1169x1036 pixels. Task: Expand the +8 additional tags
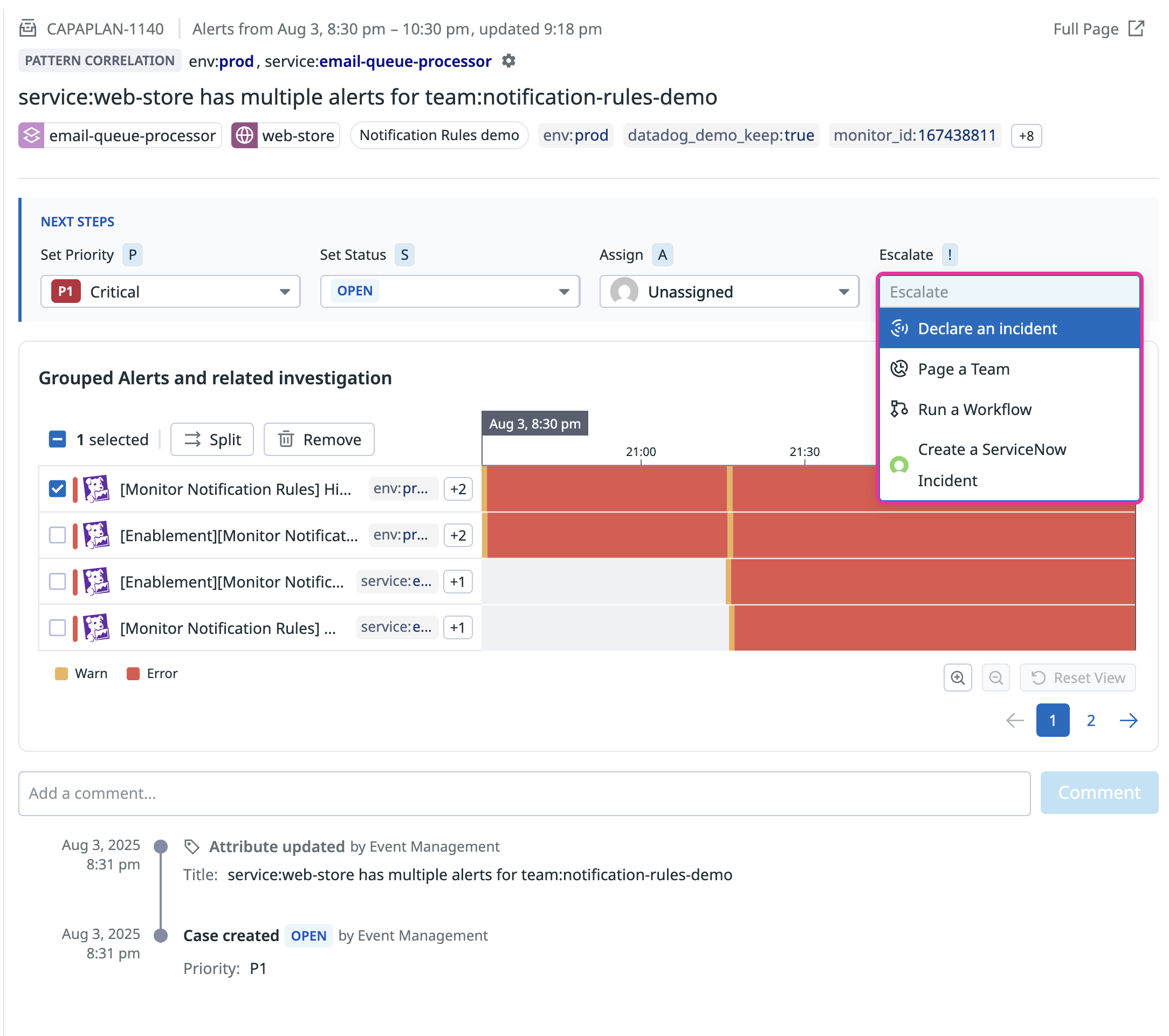[x=1026, y=135]
